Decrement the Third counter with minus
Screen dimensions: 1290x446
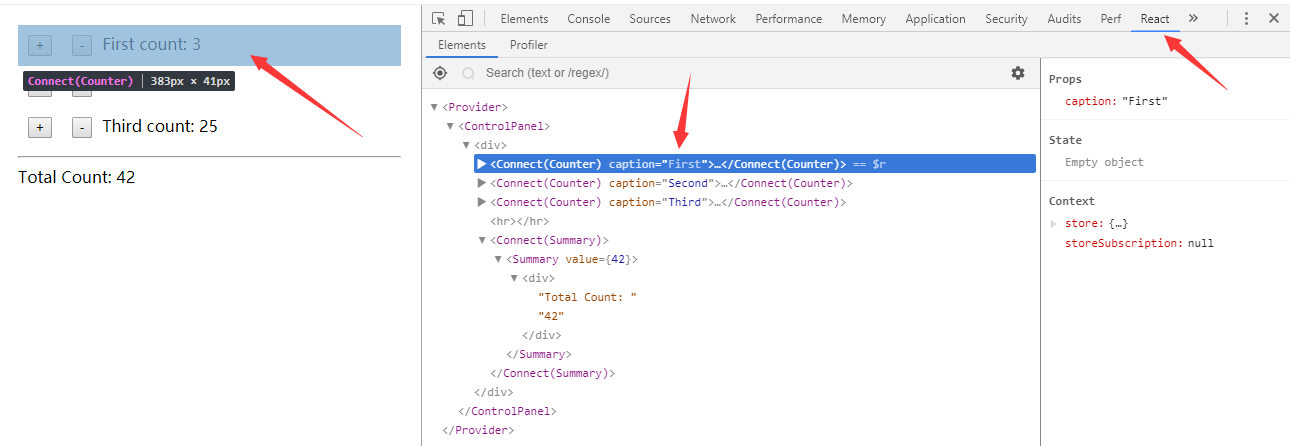coord(82,127)
